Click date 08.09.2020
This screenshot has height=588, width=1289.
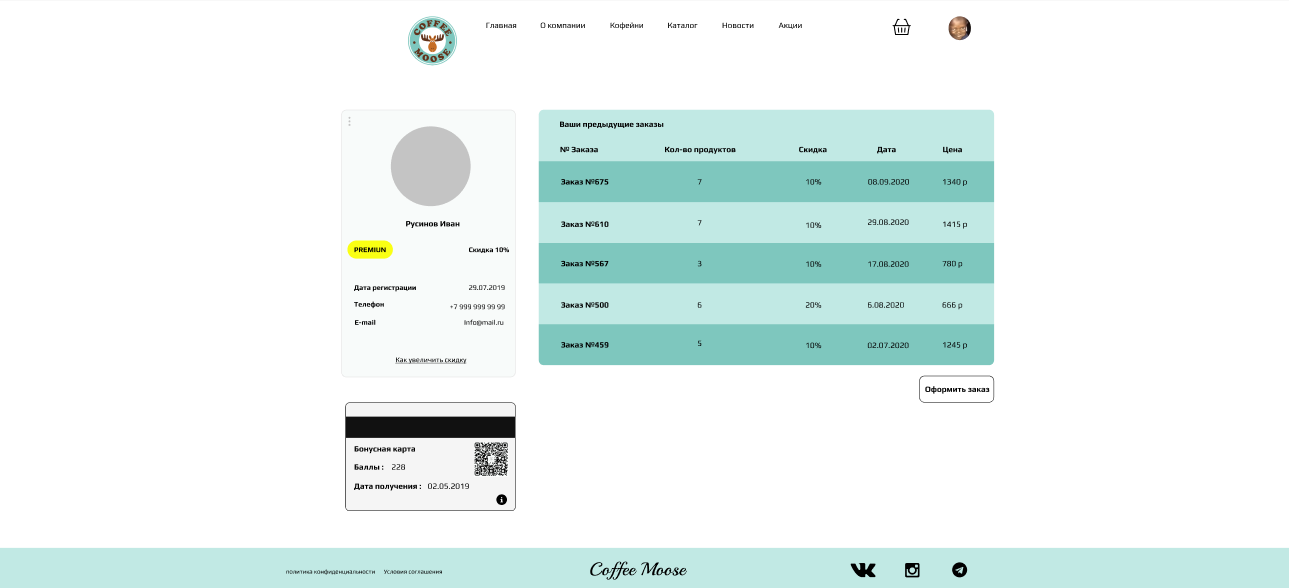click(x=888, y=182)
